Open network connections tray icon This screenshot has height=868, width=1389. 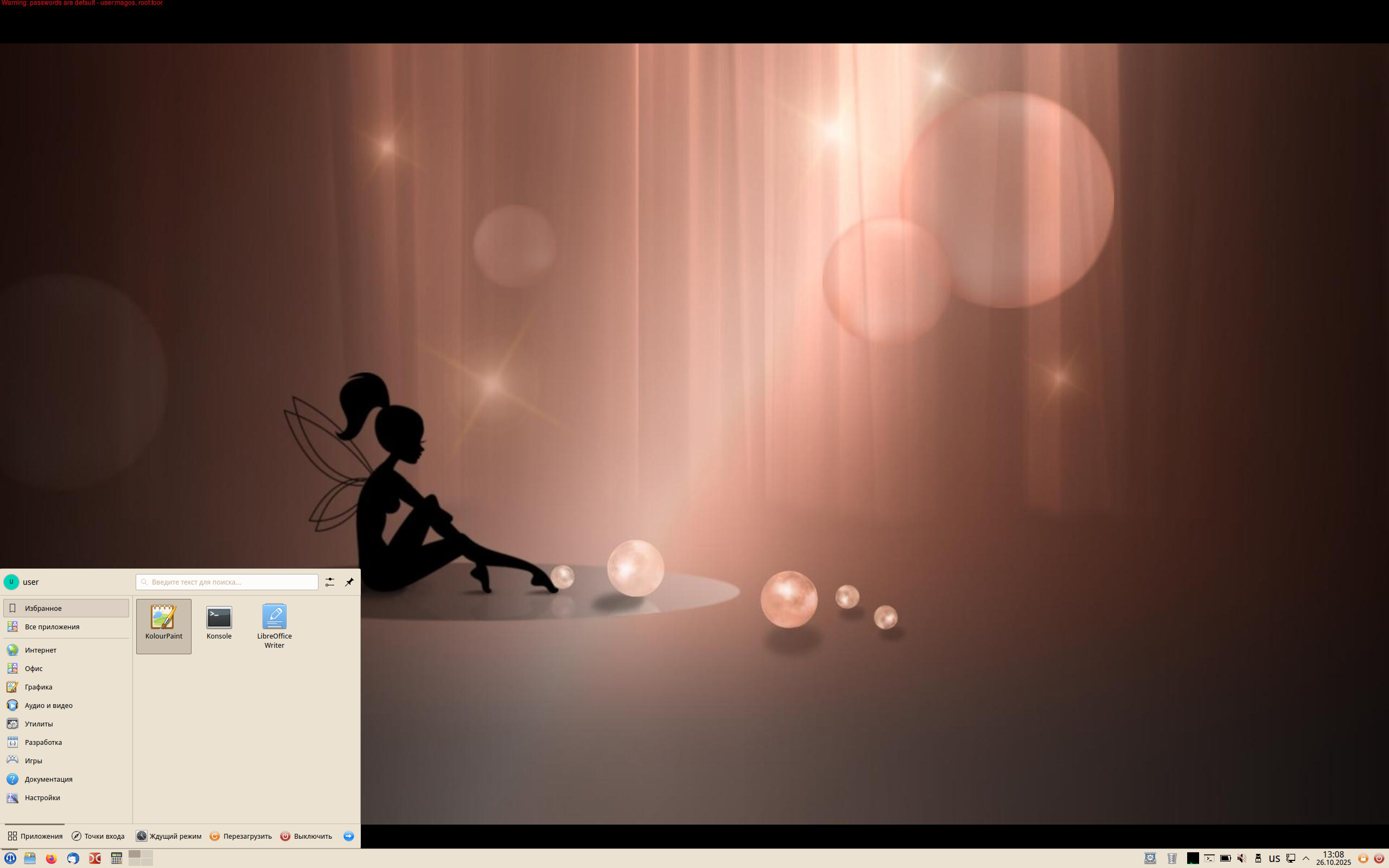(x=1291, y=858)
